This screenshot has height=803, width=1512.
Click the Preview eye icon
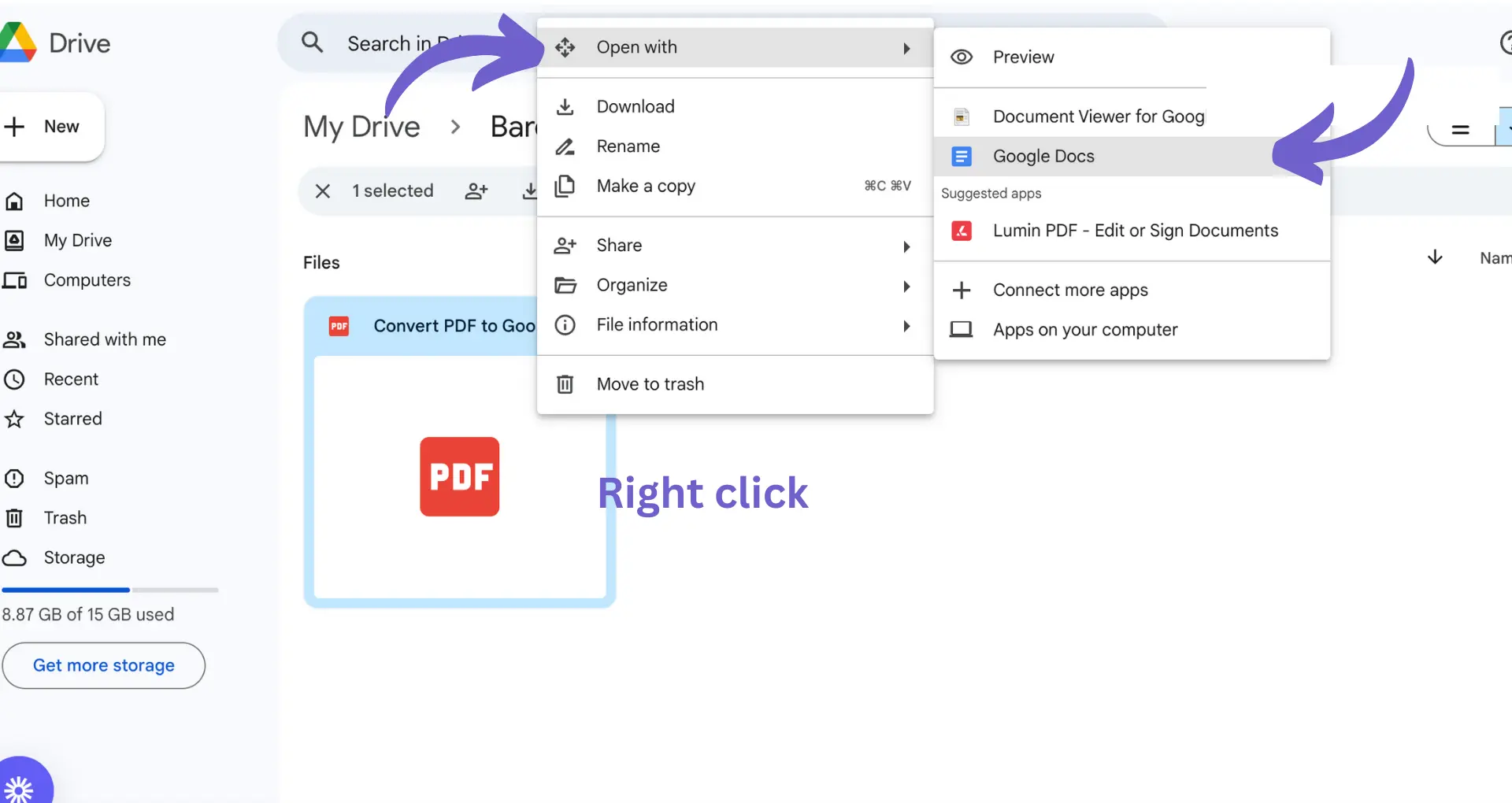point(962,57)
